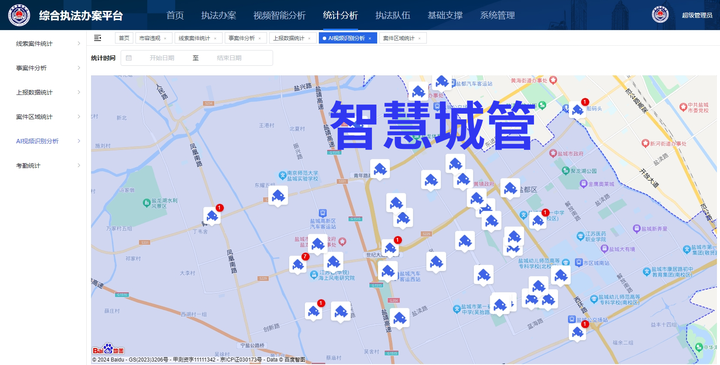Click the Baidu logo on the map
The width and height of the screenshot is (720, 365).
point(108,349)
